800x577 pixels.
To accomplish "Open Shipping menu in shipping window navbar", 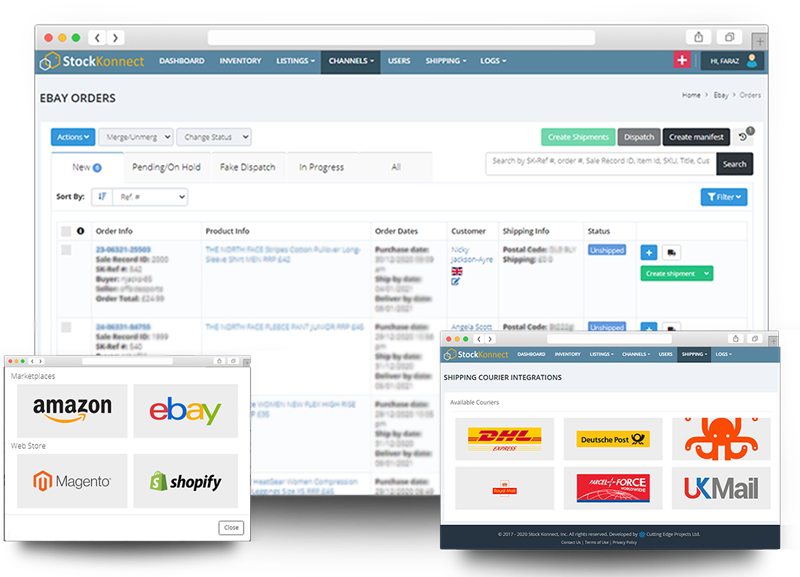I will (x=694, y=354).
